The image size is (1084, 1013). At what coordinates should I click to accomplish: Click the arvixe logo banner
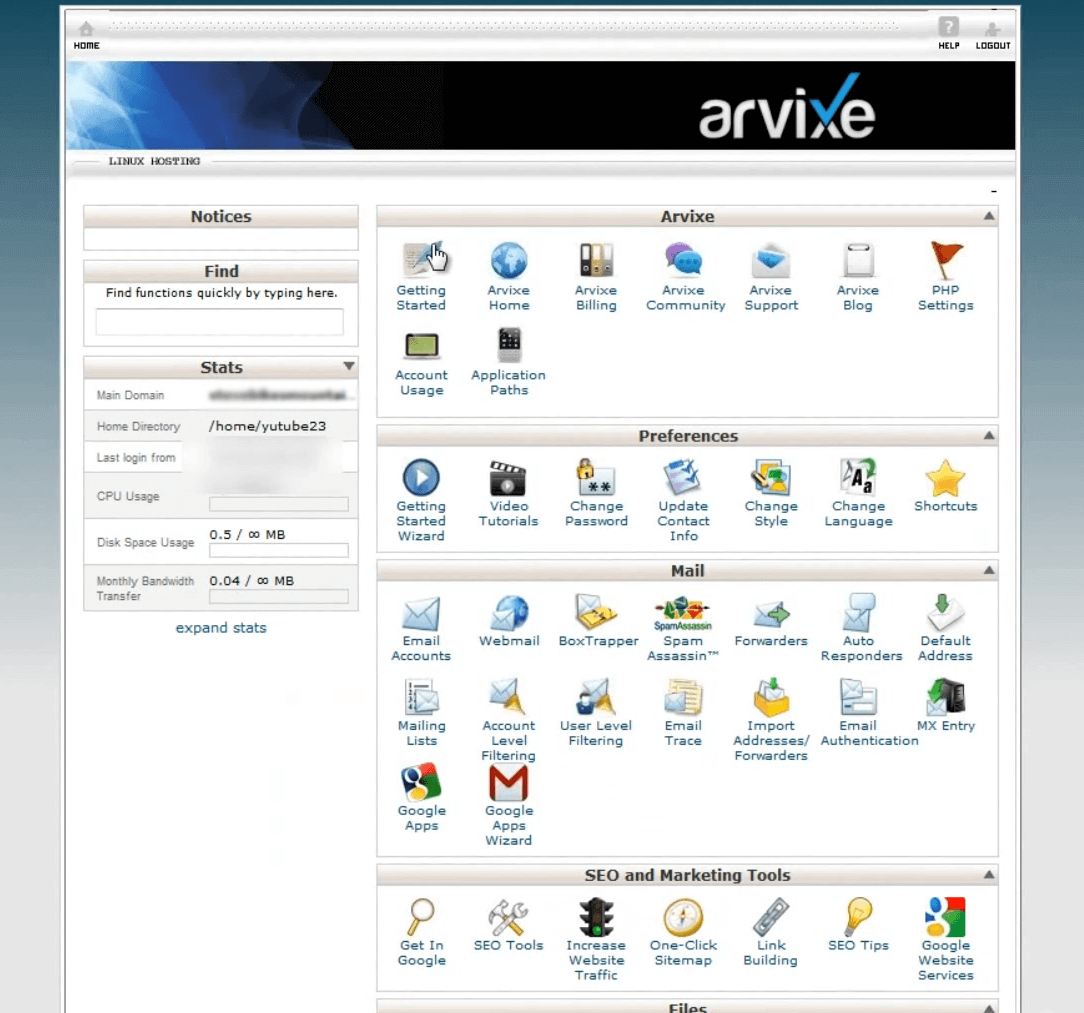pyautogui.click(x=787, y=106)
